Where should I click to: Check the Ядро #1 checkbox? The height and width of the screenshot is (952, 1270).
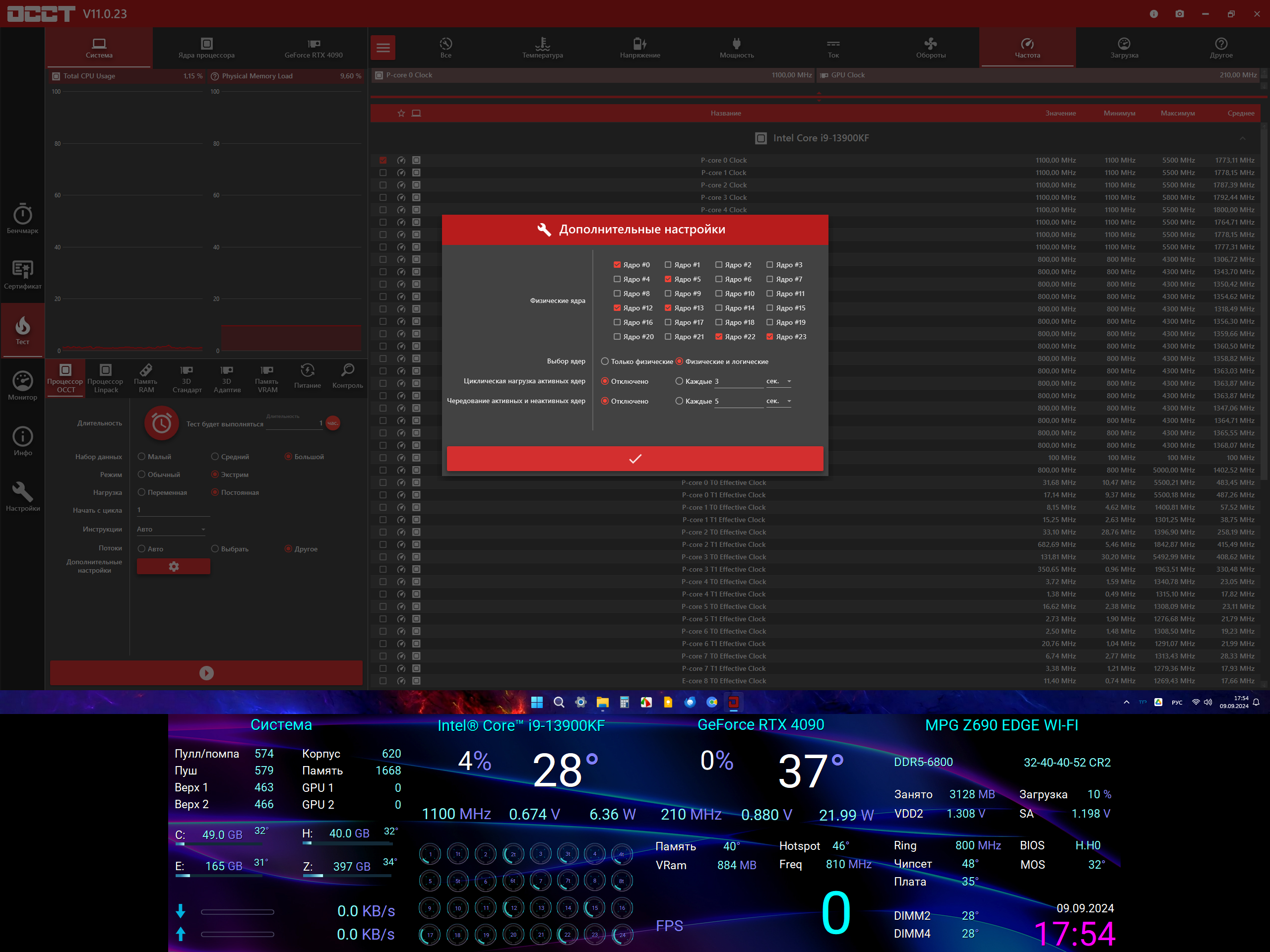[x=668, y=265]
